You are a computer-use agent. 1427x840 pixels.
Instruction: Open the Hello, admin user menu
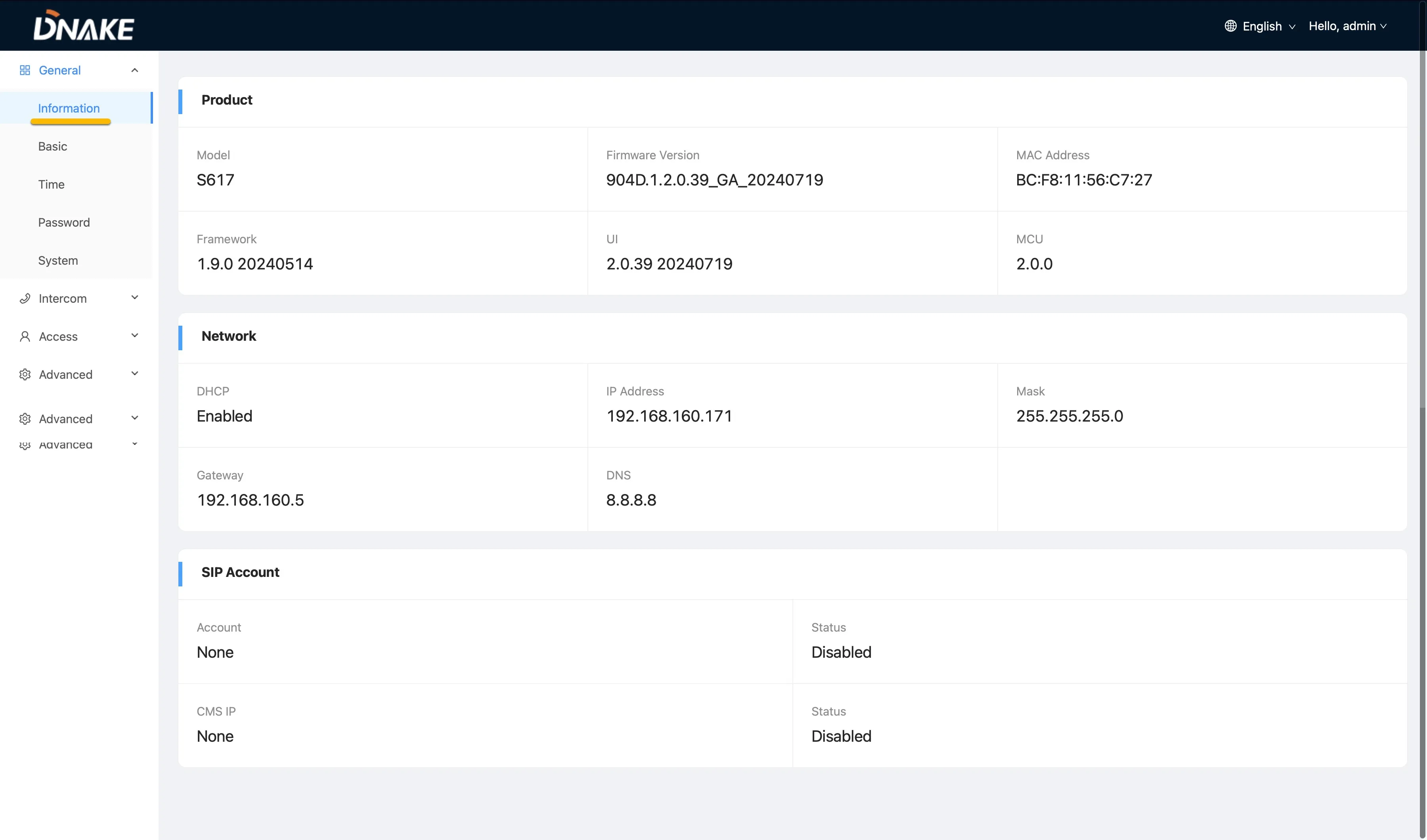point(1348,26)
